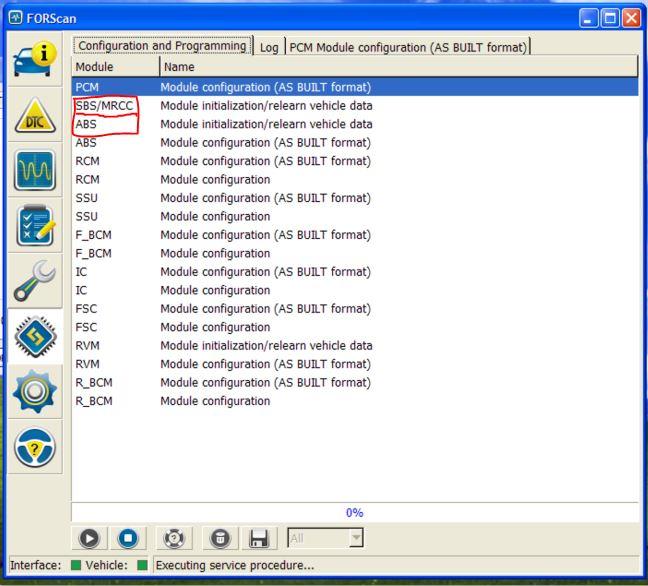
Task: Select R_BCM plain Module configuration row
Action: pos(355,401)
